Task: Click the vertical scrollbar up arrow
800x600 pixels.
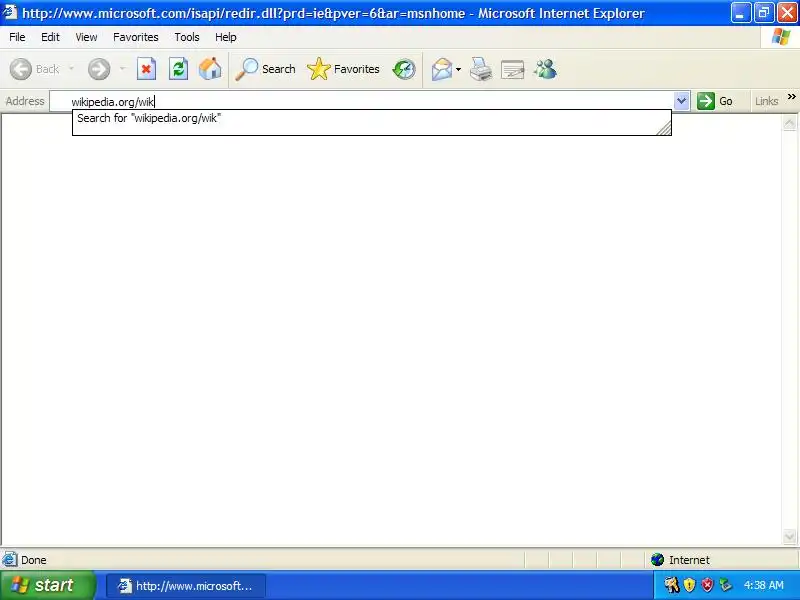Action: [x=789, y=123]
